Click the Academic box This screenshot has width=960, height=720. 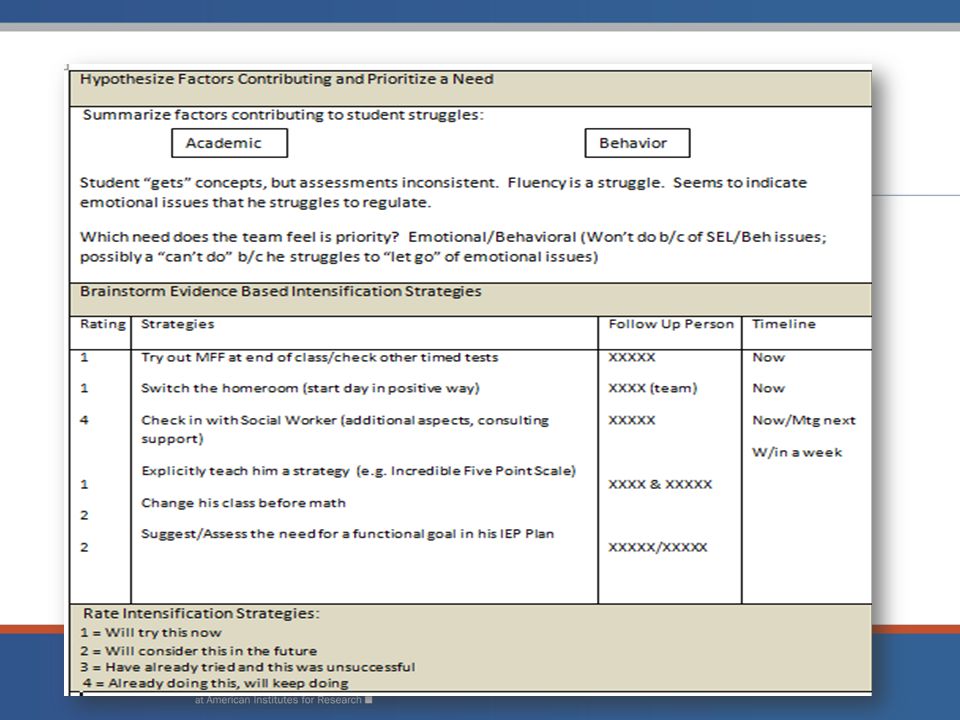(x=229, y=143)
